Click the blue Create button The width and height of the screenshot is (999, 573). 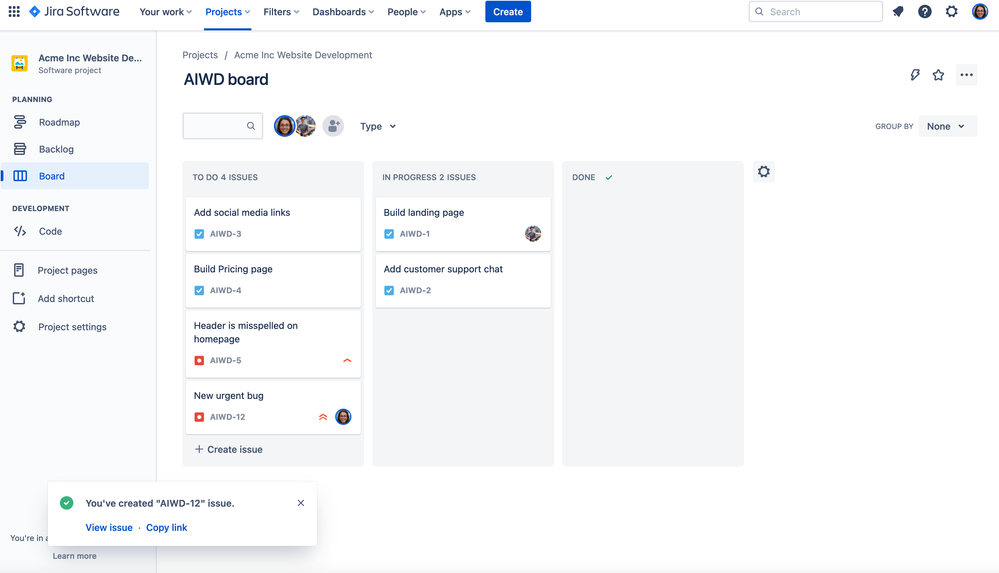point(508,11)
